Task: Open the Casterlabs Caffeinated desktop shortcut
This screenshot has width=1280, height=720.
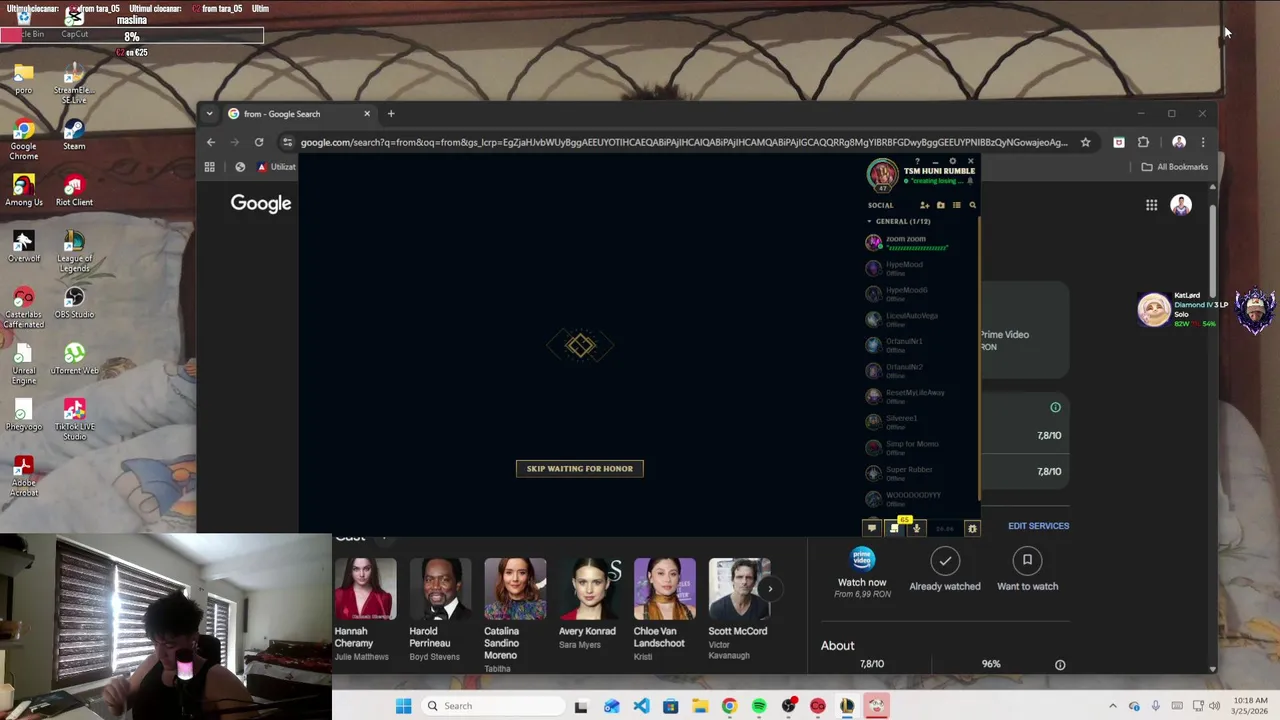Action: (23, 308)
